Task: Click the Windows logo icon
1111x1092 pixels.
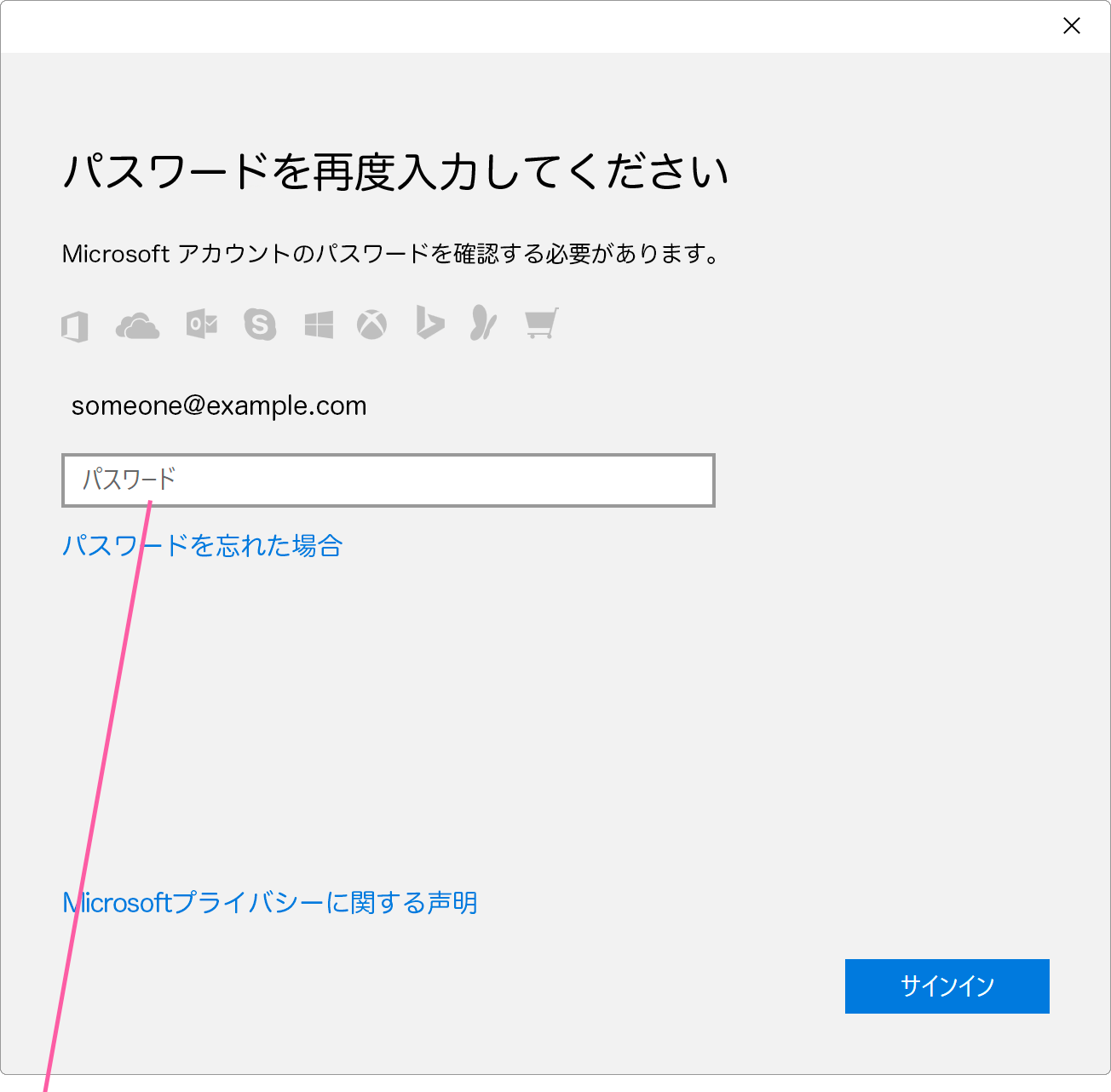Action: pos(319,325)
